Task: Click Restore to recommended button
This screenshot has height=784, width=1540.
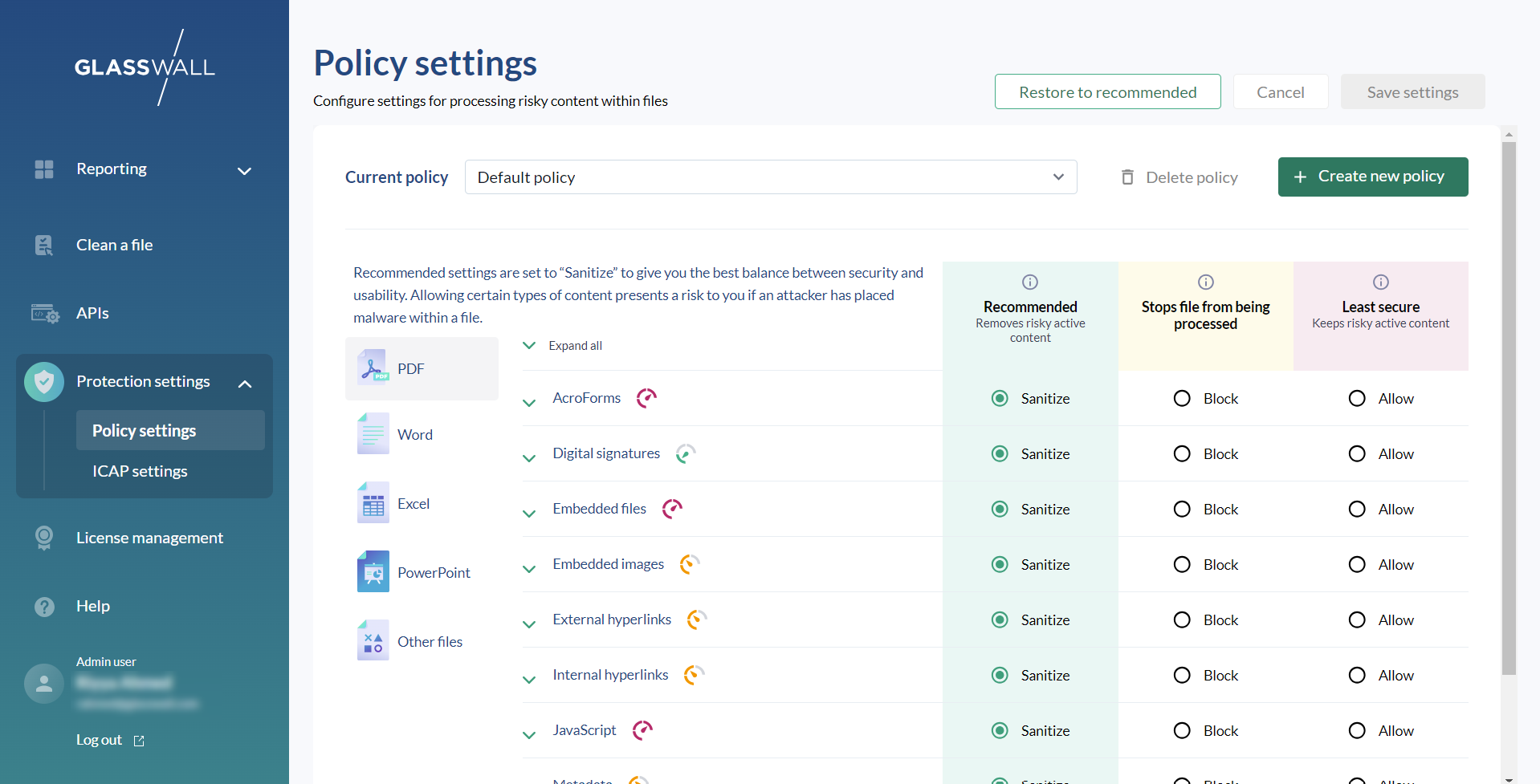Action: coord(1107,92)
